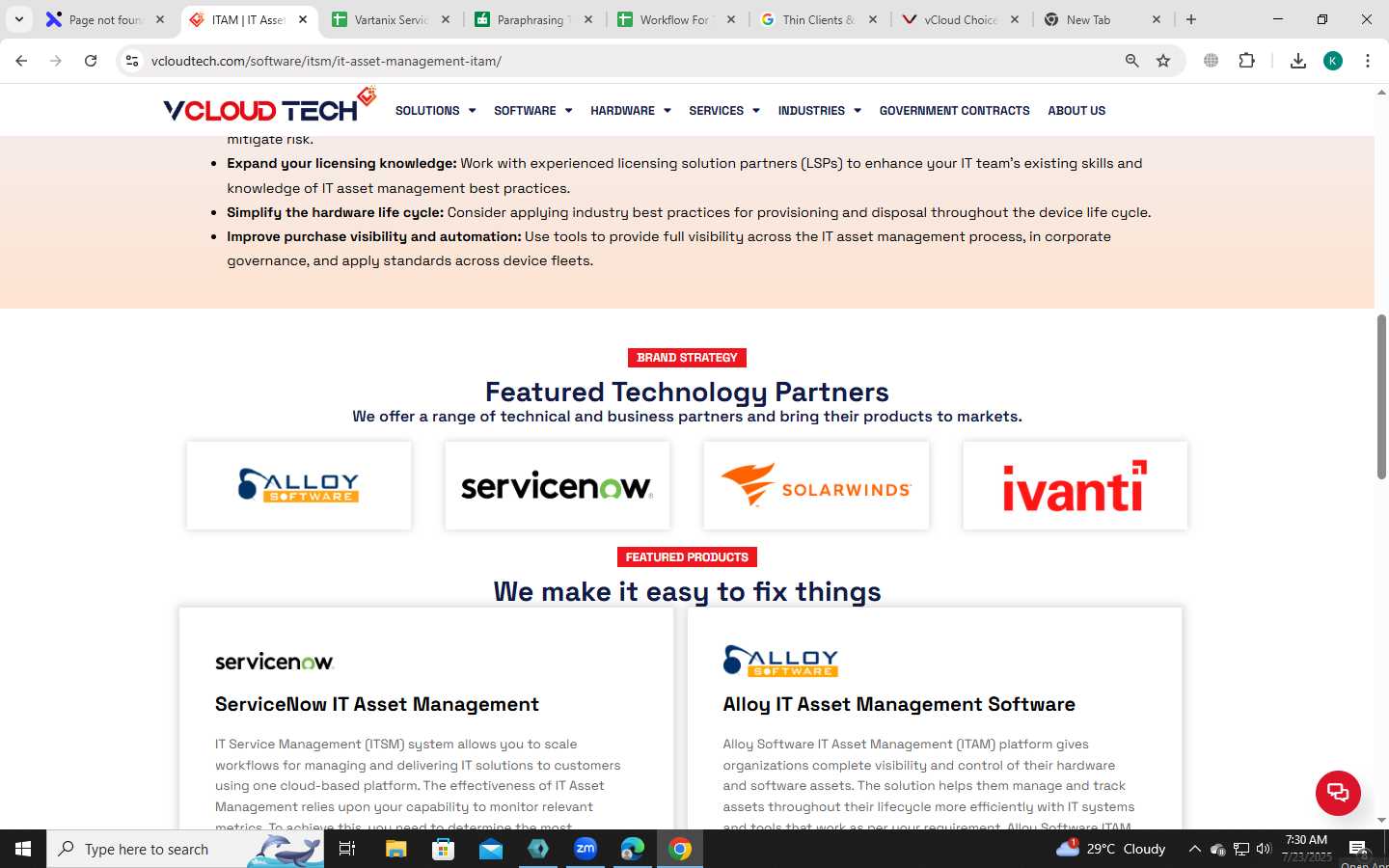
Task: Open the Windows Start menu
Action: 23,849
